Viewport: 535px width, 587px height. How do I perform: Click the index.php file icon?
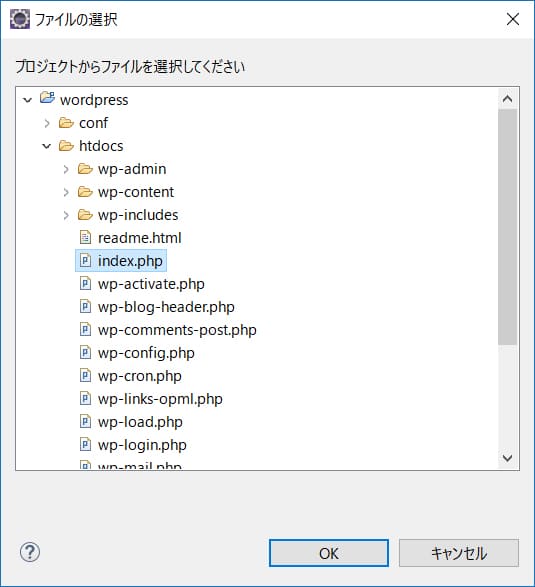pyautogui.click(x=85, y=260)
